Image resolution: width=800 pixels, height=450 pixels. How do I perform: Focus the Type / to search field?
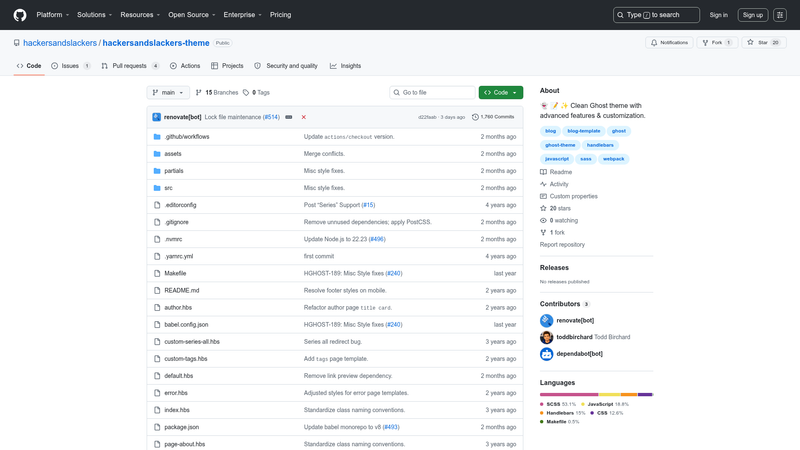656,15
